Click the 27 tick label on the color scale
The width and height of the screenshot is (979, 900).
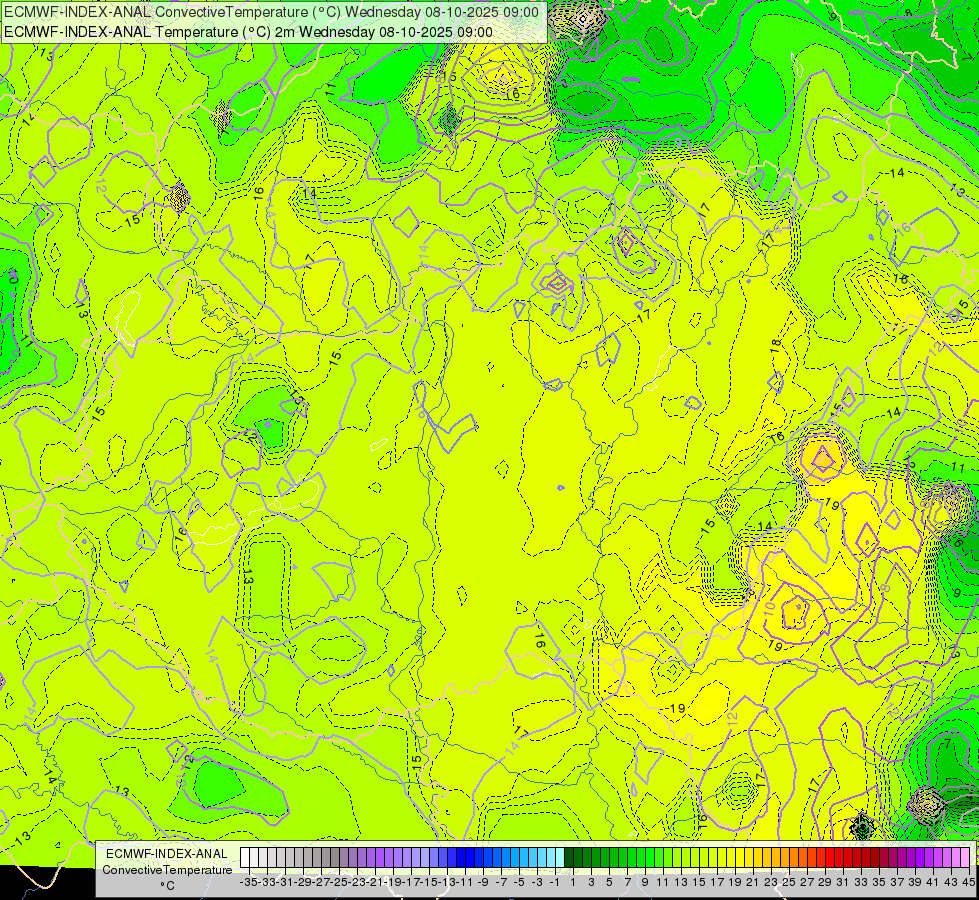(807, 883)
